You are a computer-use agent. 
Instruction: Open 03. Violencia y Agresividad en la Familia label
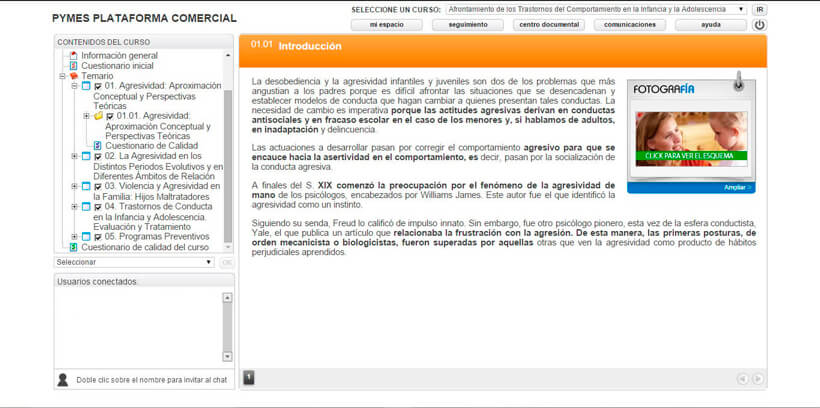(157, 191)
